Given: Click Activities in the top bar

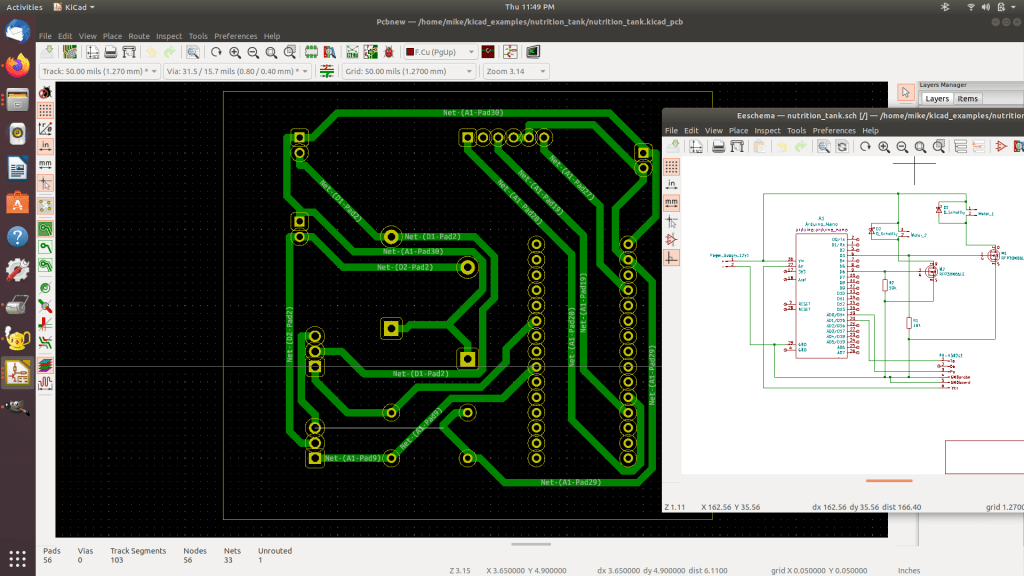Looking at the screenshot, I should coord(24,7).
